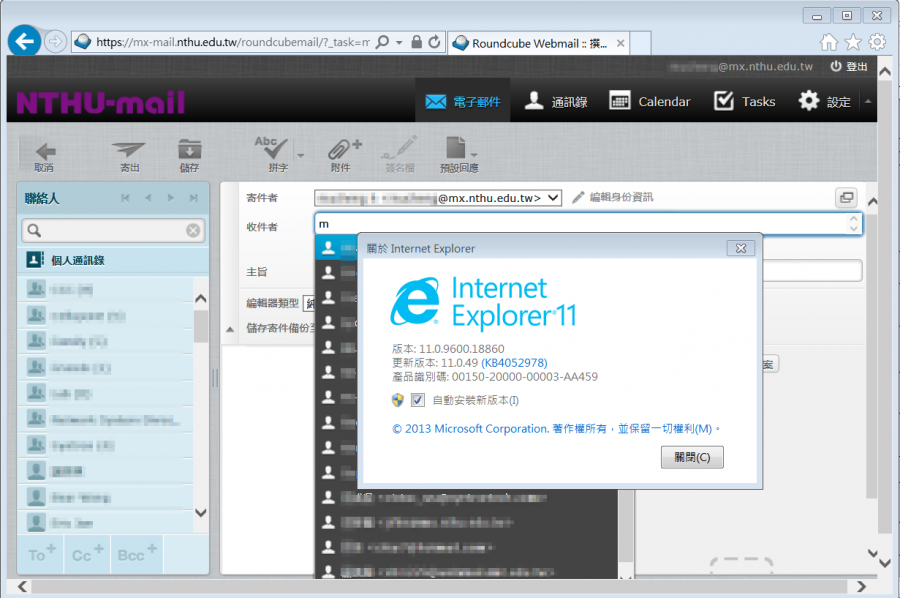Toggle the 自動安裝新版本 checkbox
Viewport: 900px width, 598px height.
[x=418, y=400]
